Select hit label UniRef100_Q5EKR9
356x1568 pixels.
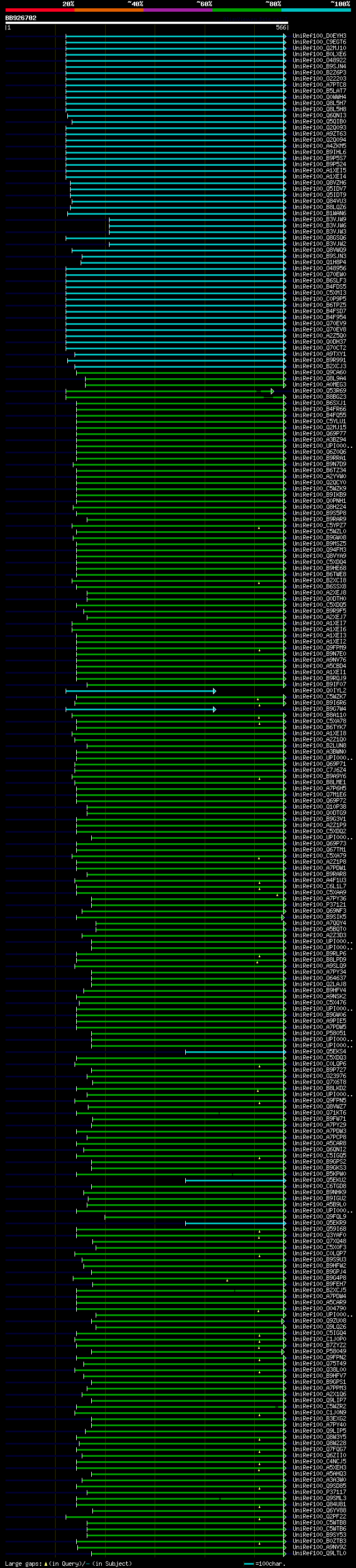tap(319, 1223)
